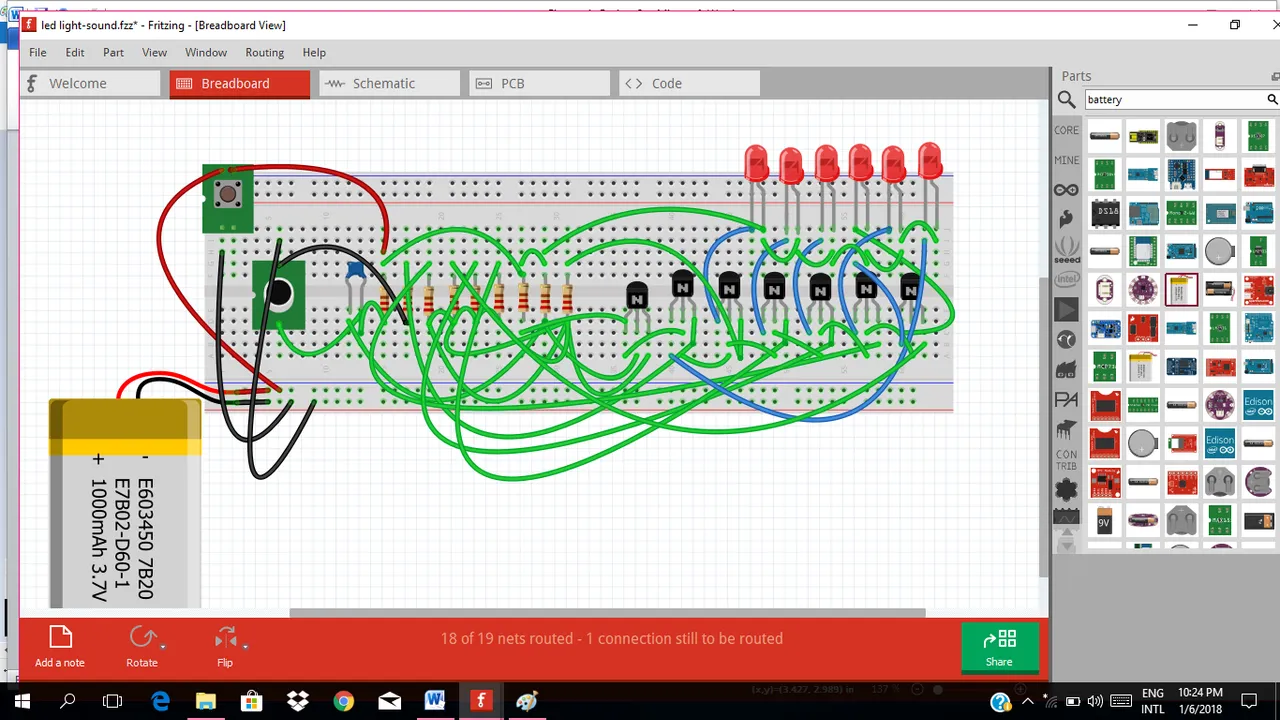Click the Rotate button
This screenshot has height=720, width=1280.
coord(141,647)
